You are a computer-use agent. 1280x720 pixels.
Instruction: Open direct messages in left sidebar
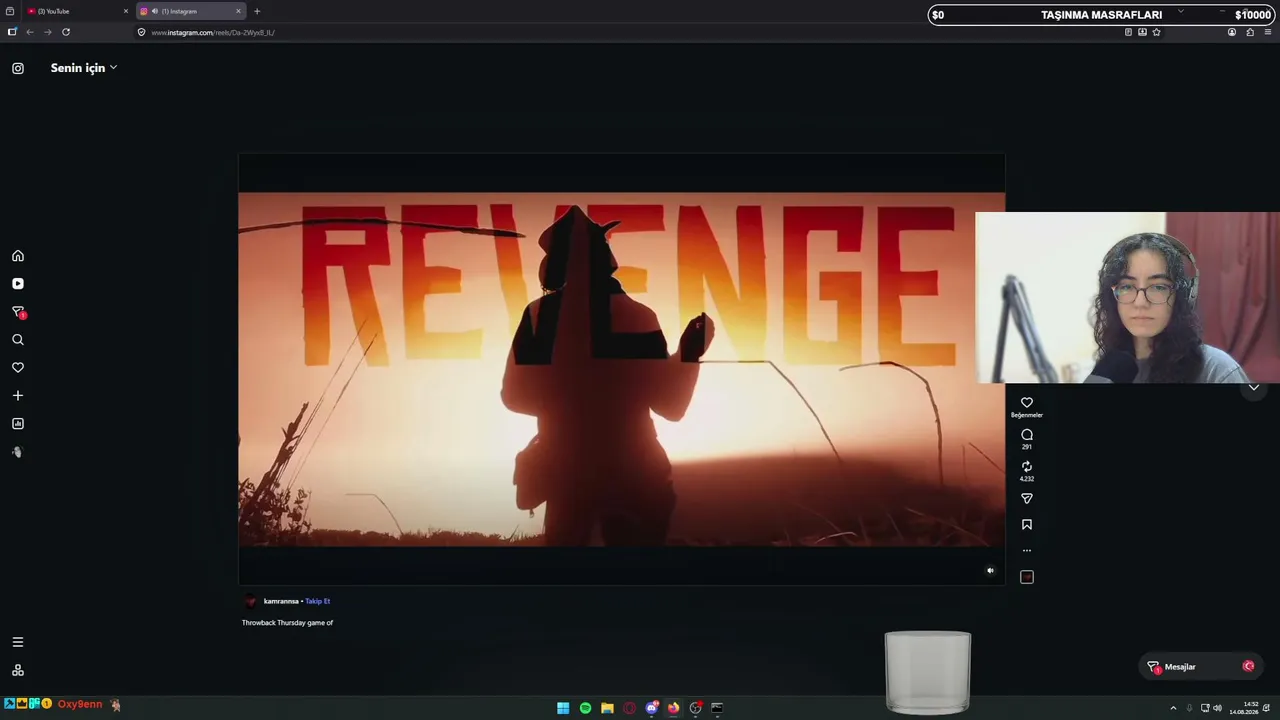(18, 312)
